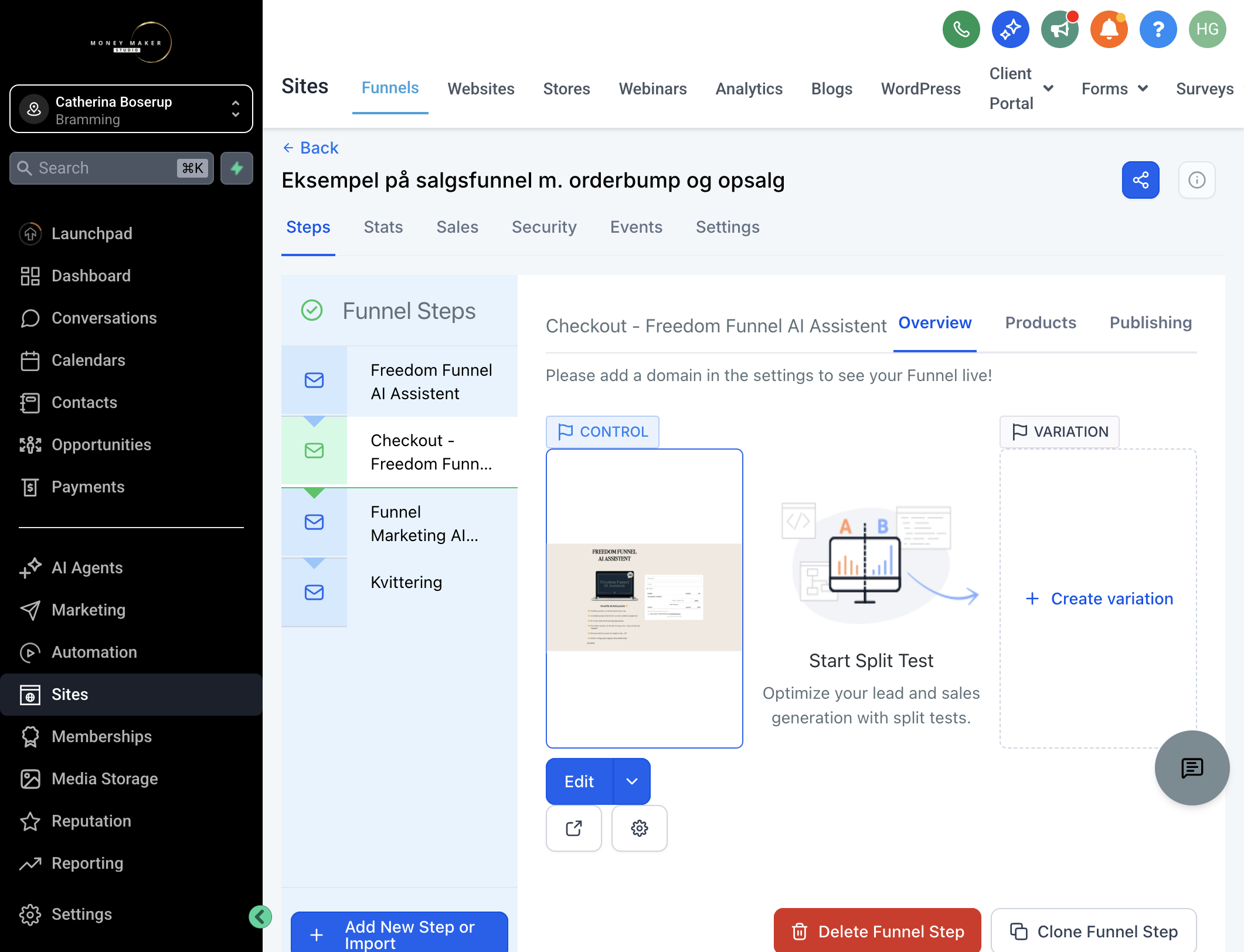This screenshot has height=952, width=1244.
Task: Click the Edit button
Action: point(579,781)
